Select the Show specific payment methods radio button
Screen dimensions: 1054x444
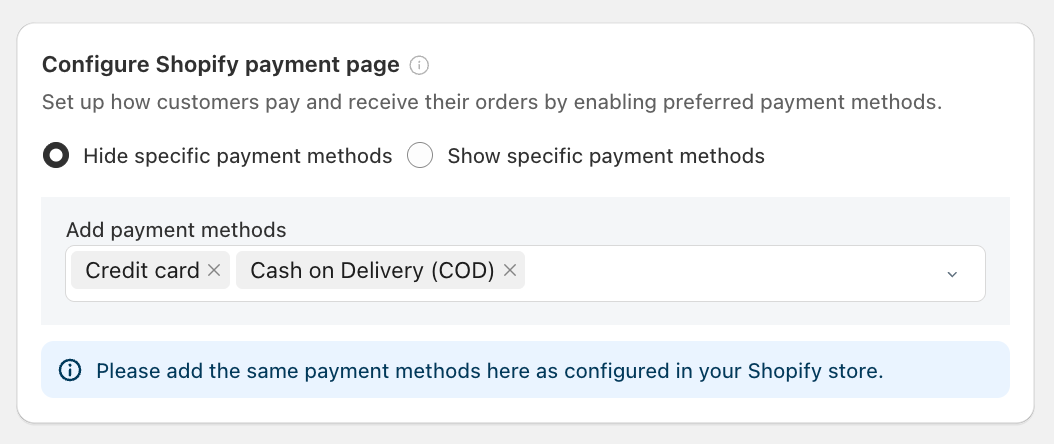point(420,156)
